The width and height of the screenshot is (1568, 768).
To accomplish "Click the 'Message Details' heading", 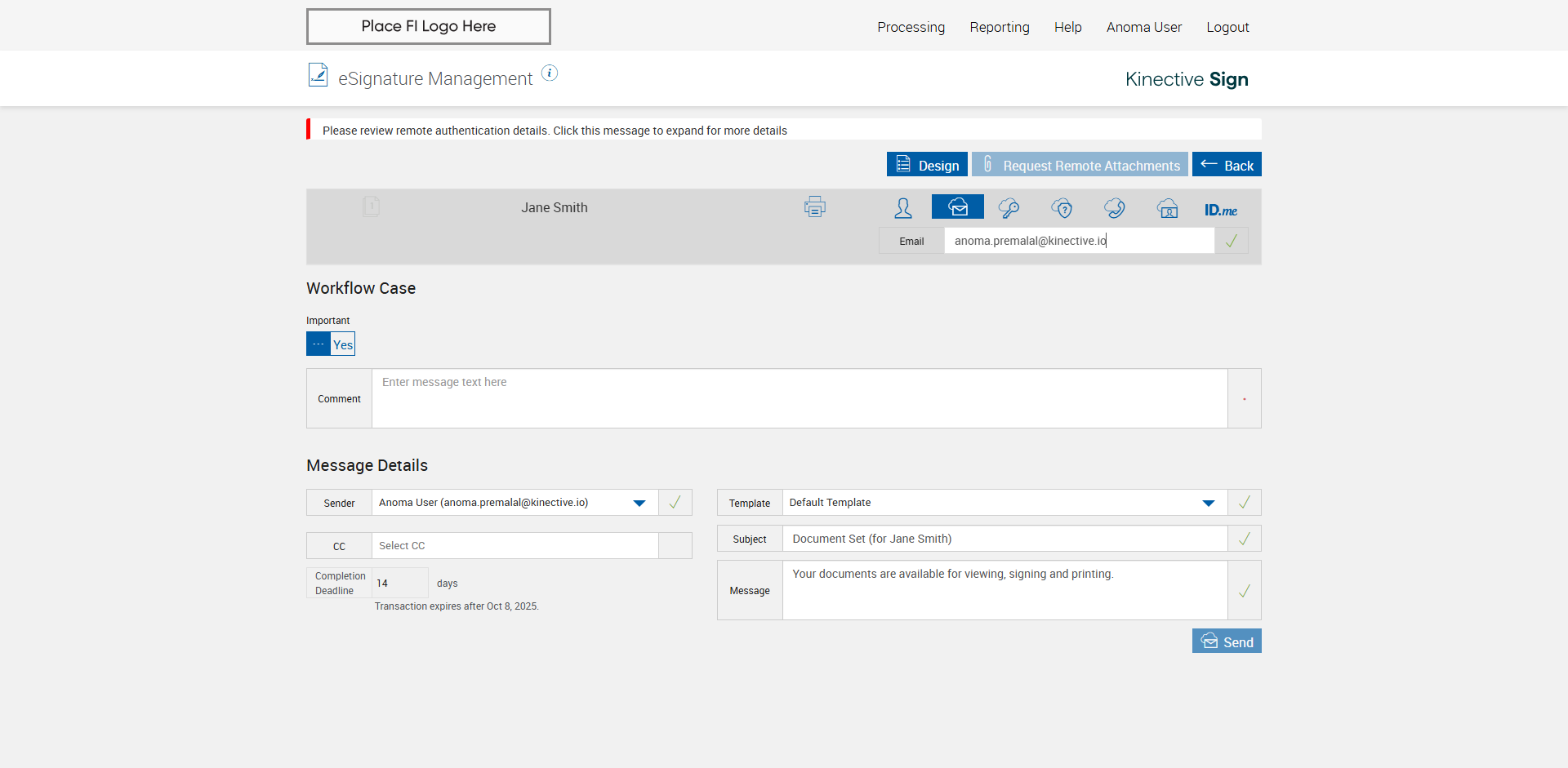I will point(367,465).
